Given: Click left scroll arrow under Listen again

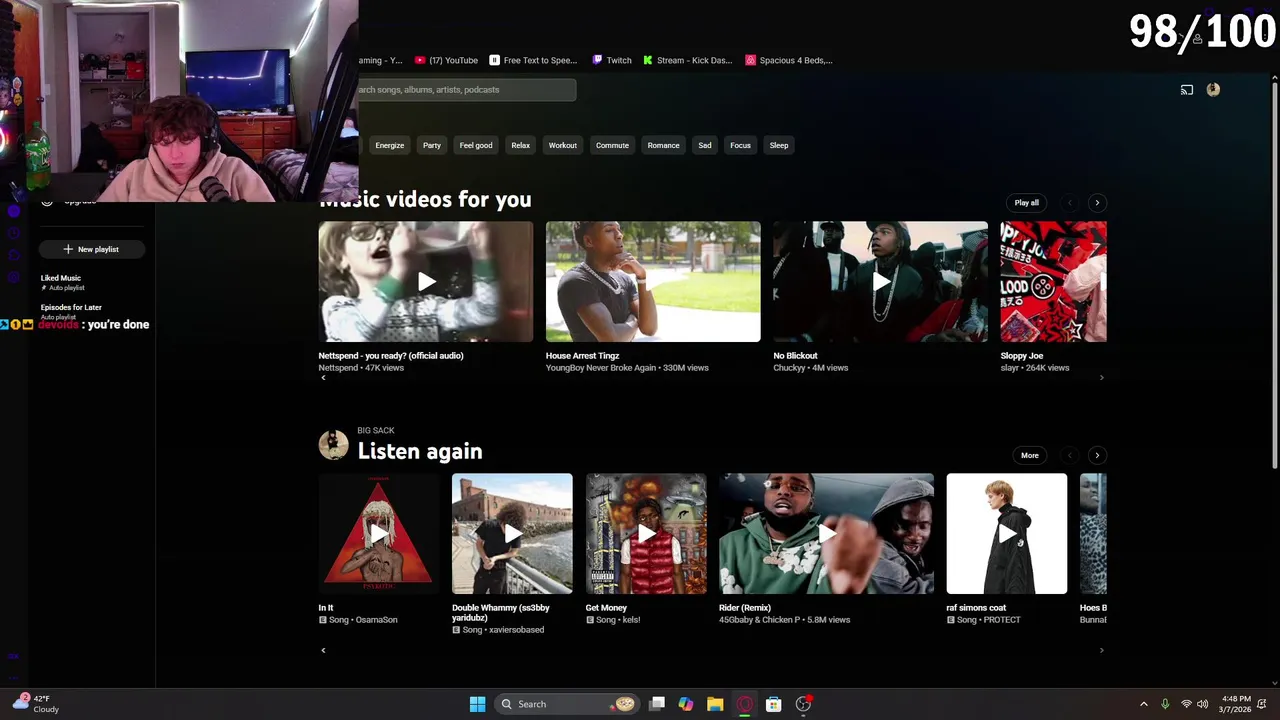Looking at the screenshot, I should pyautogui.click(x=323, y=650).
